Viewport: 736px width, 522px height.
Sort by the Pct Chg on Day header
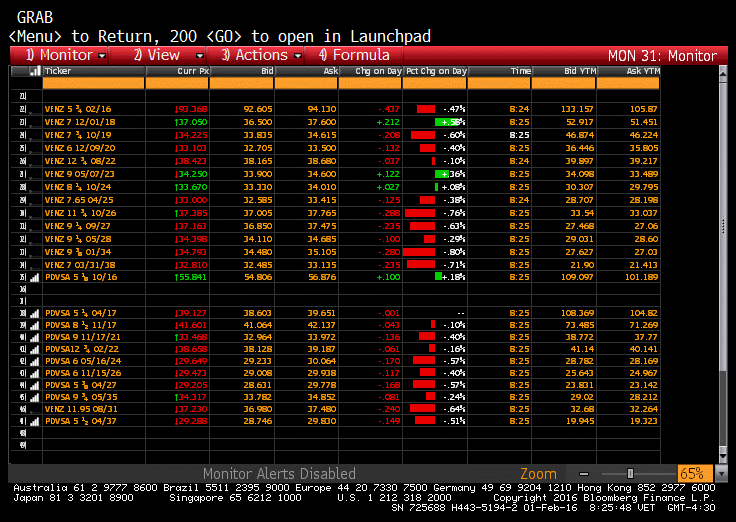coord(435,71)
